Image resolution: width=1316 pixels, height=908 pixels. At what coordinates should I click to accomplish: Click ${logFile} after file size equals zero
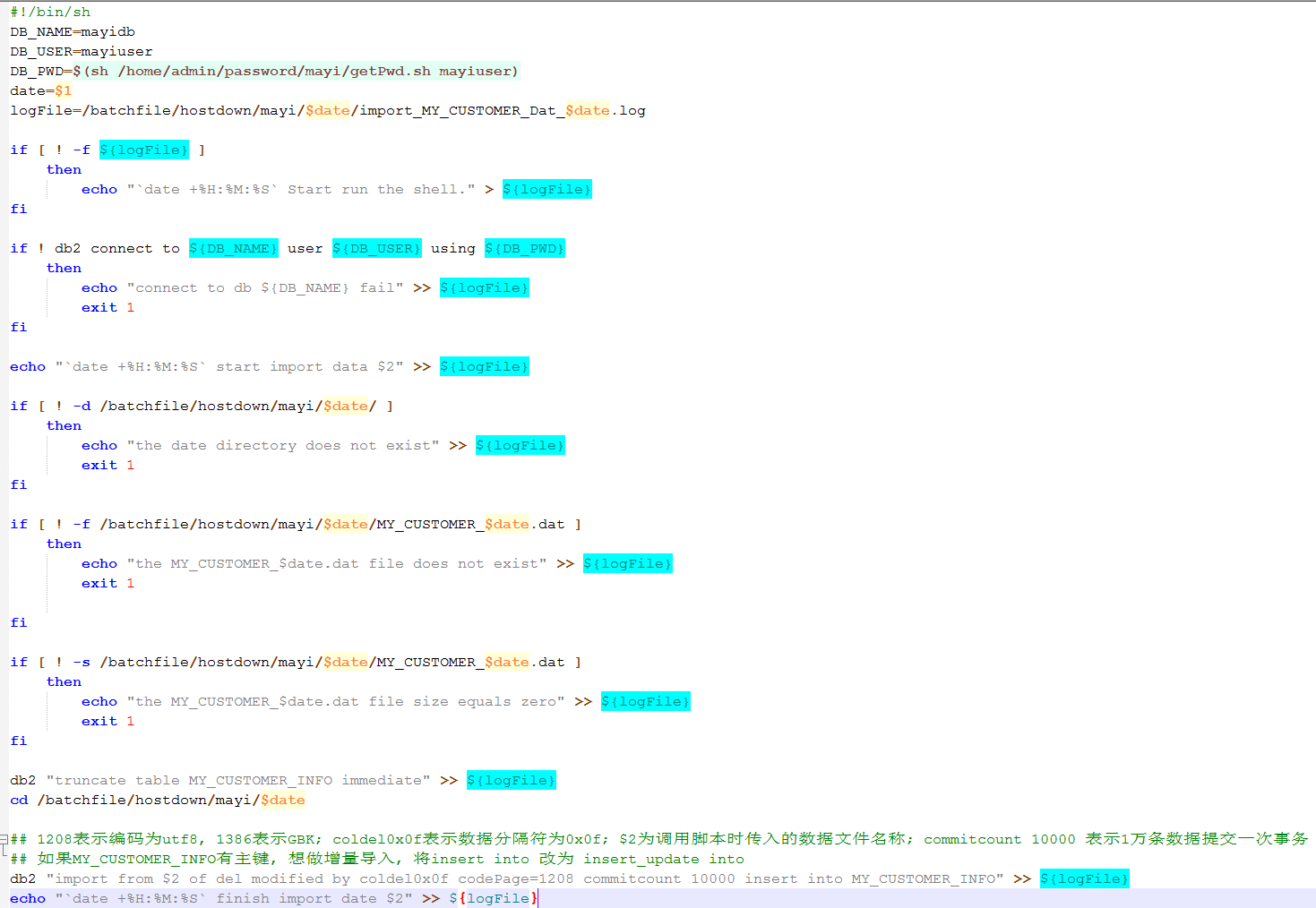(646, 701)
